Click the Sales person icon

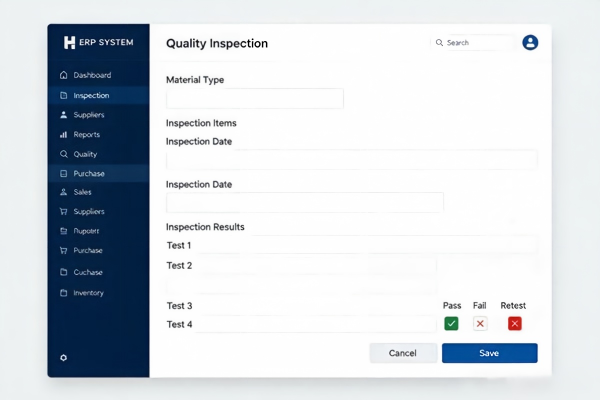point(64,192)
